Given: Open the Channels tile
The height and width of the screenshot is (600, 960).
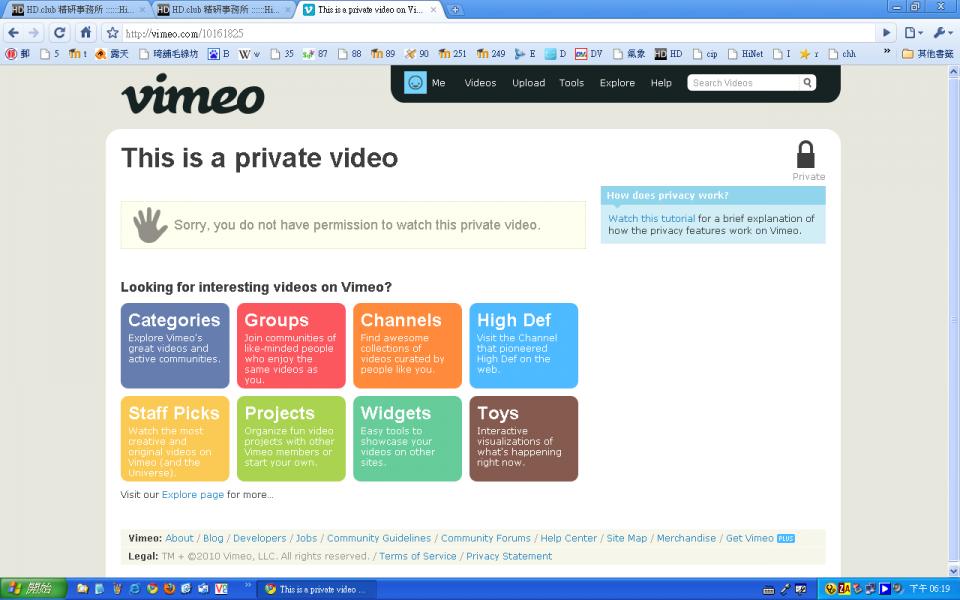Looking at the screenshot, I should [x=408, y=345].
